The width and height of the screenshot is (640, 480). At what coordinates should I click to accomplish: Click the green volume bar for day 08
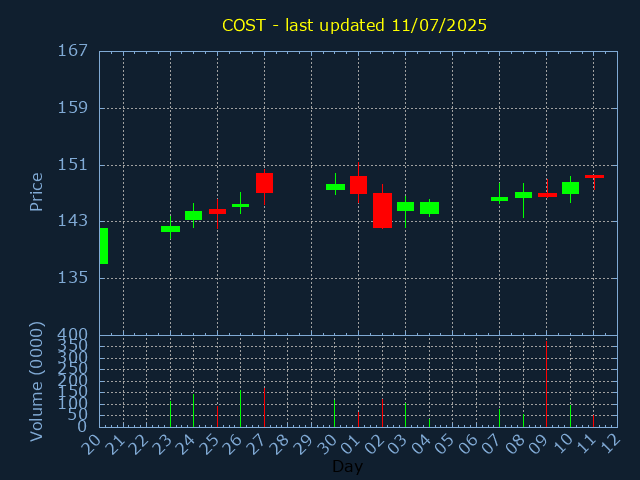point(523,420)
